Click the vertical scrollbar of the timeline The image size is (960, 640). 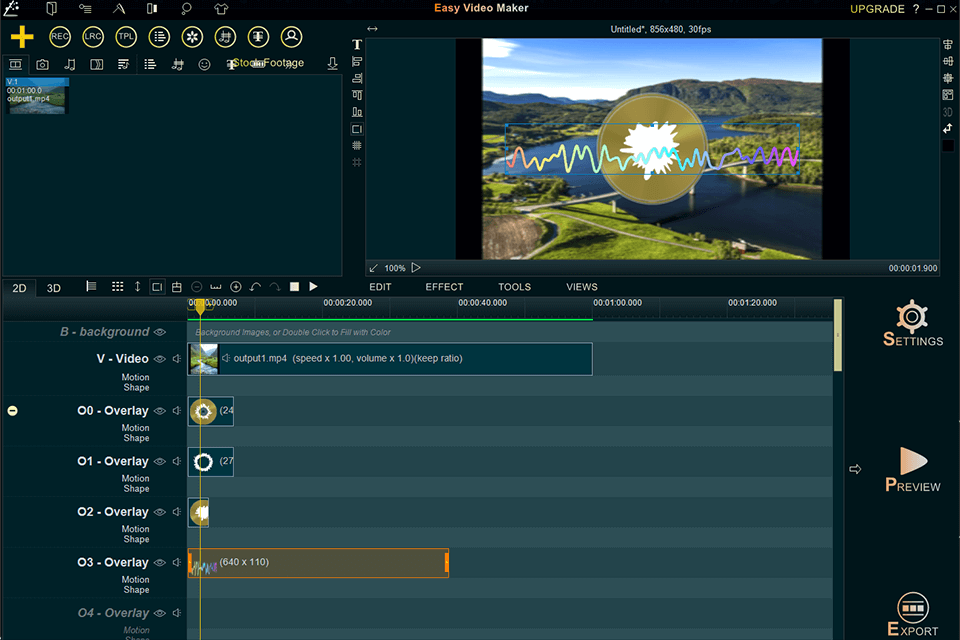838,335
